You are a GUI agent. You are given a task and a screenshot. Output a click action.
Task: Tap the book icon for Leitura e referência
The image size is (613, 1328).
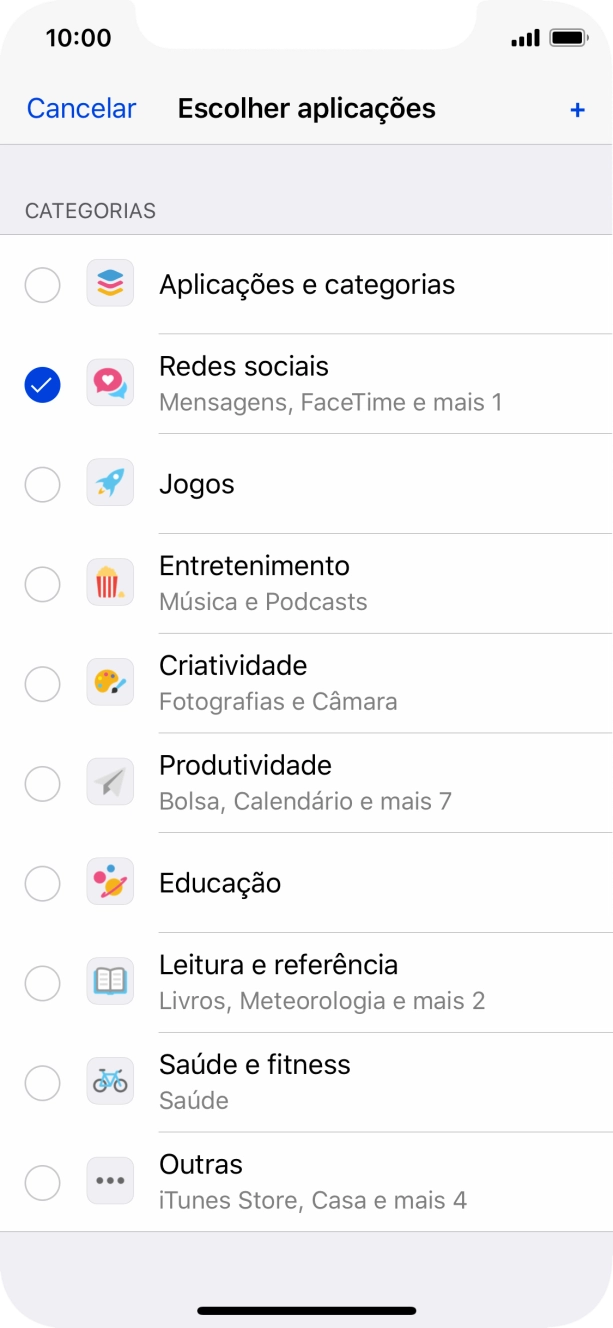click(110, 982)
